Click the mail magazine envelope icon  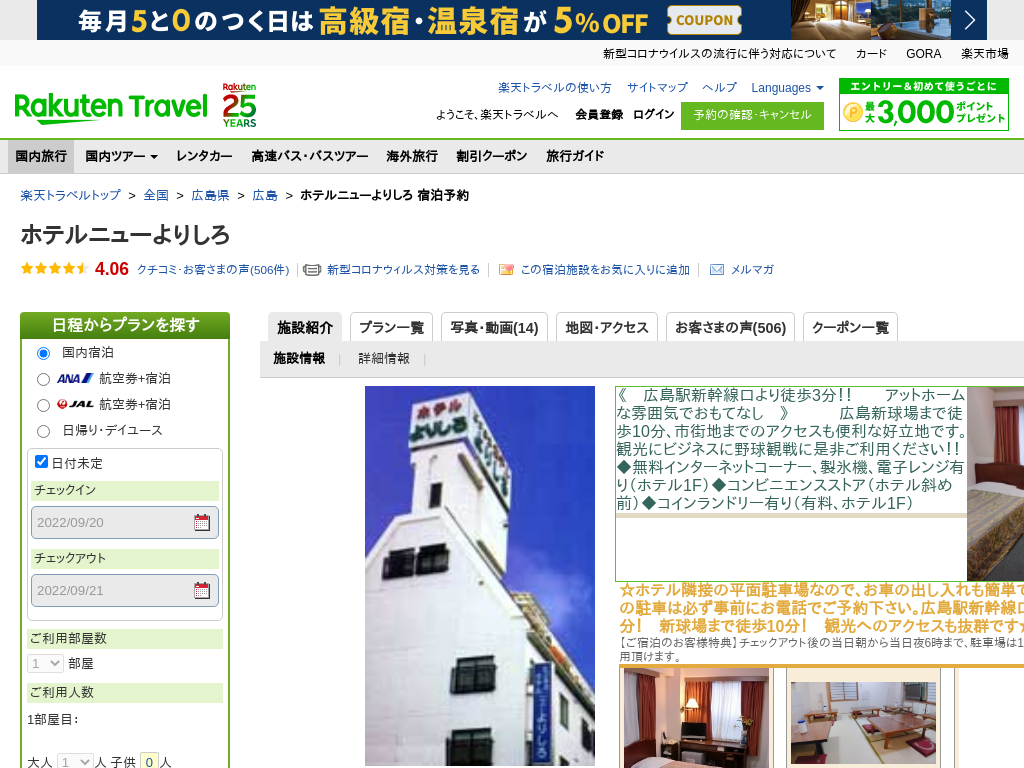(717, 270)
